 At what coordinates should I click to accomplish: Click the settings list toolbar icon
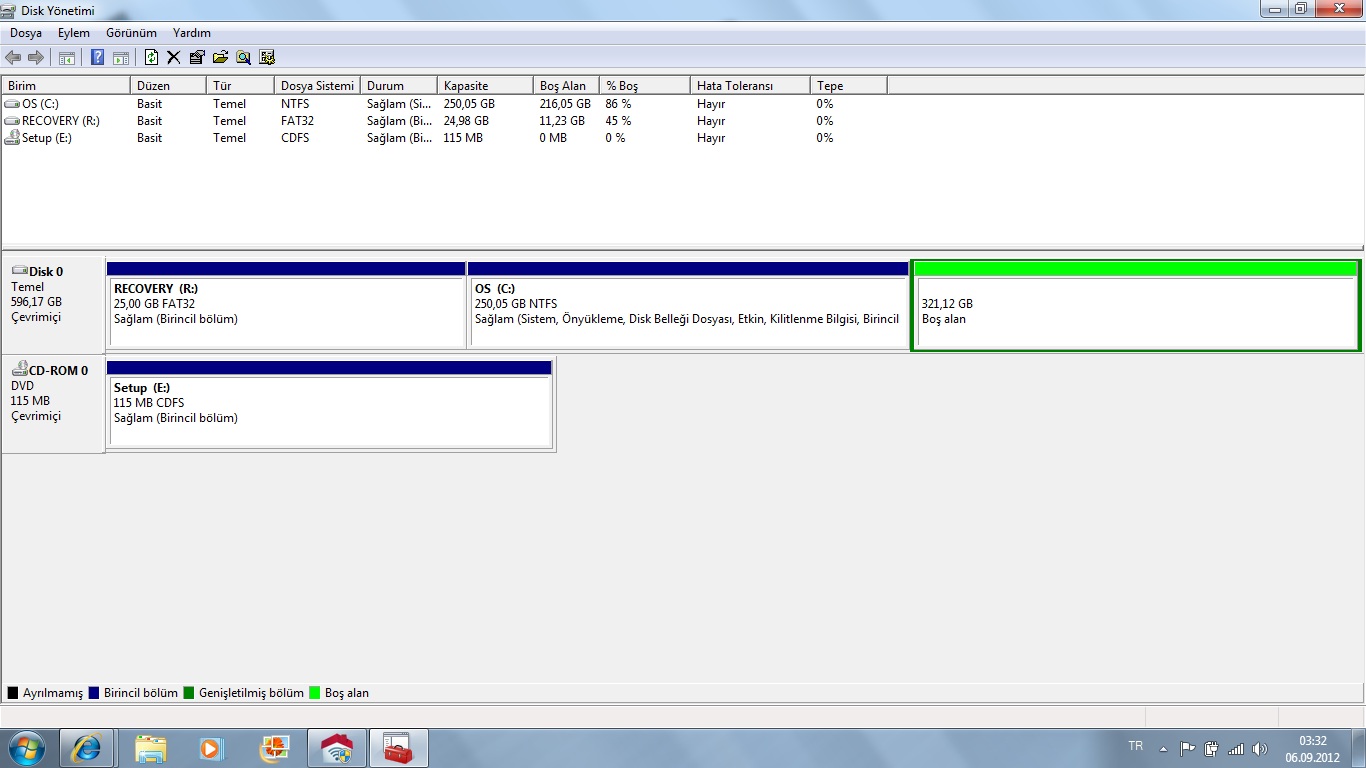coord(267,58)
